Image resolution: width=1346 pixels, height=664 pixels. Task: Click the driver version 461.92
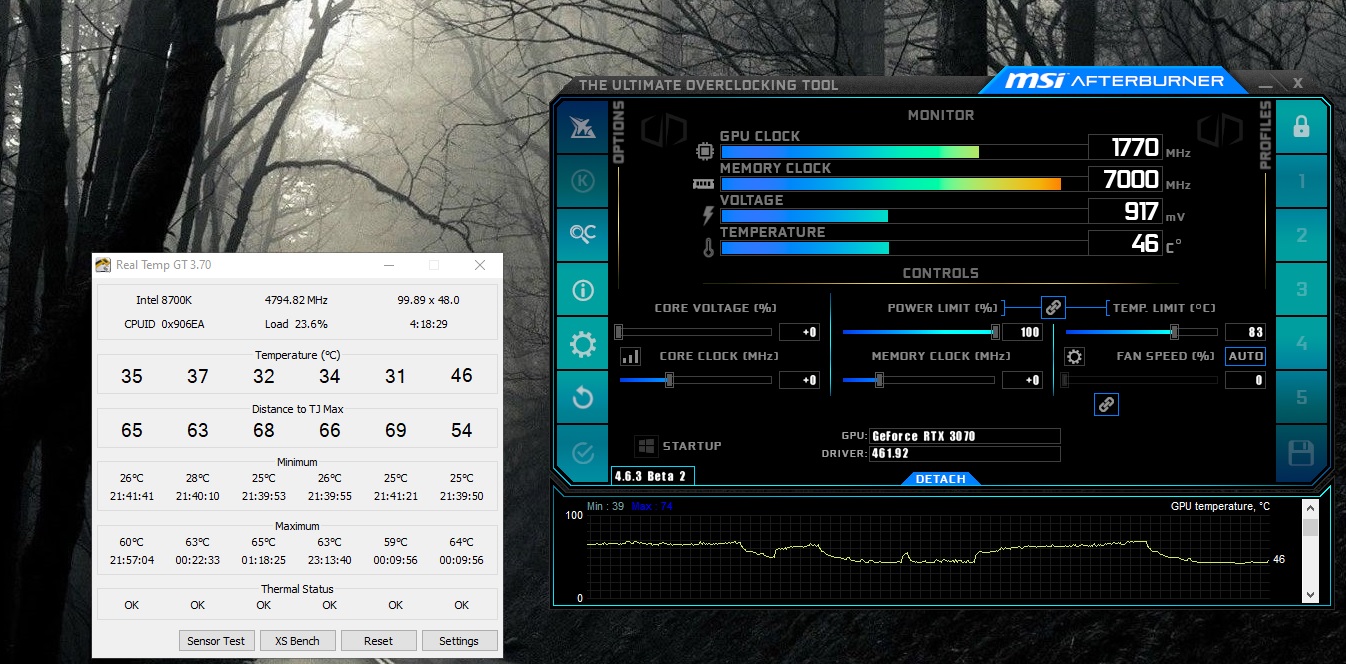click(x=964, y=454)
